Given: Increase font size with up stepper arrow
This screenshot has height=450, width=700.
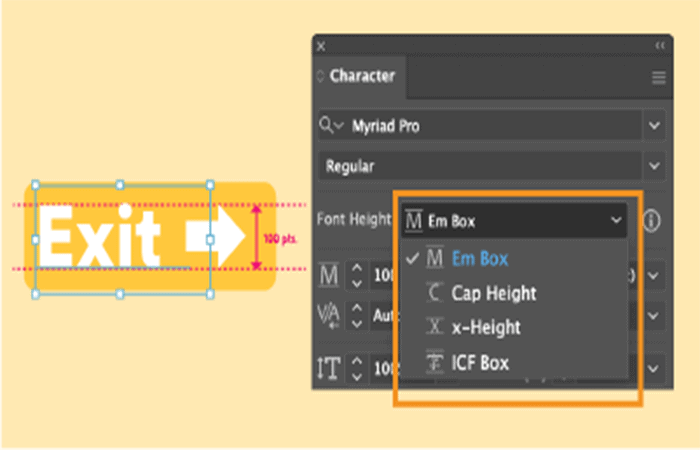Looking at the screenshot, I should (357, 268).
